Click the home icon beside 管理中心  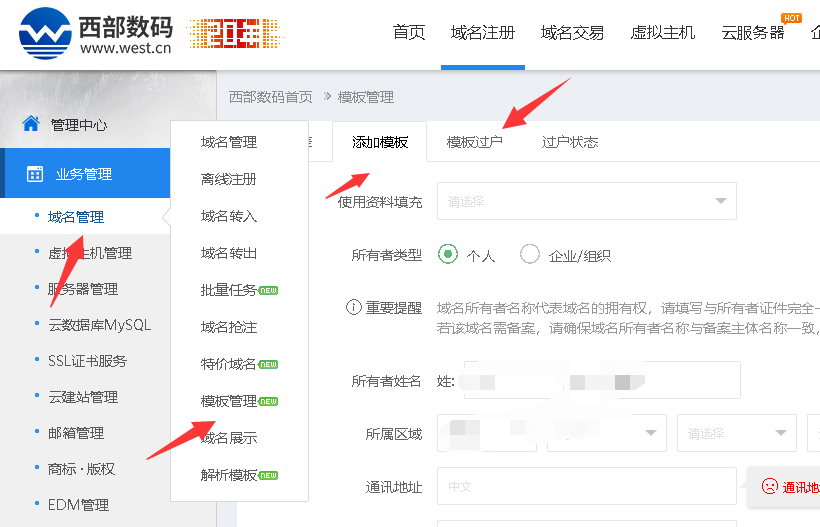tap(31, 124)
